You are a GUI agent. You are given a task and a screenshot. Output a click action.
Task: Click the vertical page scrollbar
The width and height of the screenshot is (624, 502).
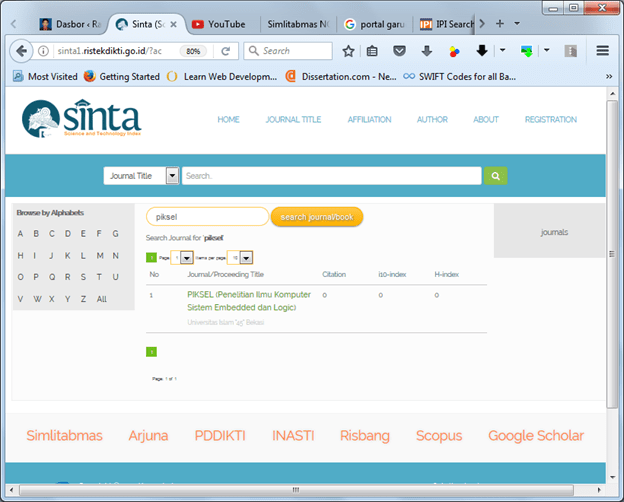(x=612, y=250)
